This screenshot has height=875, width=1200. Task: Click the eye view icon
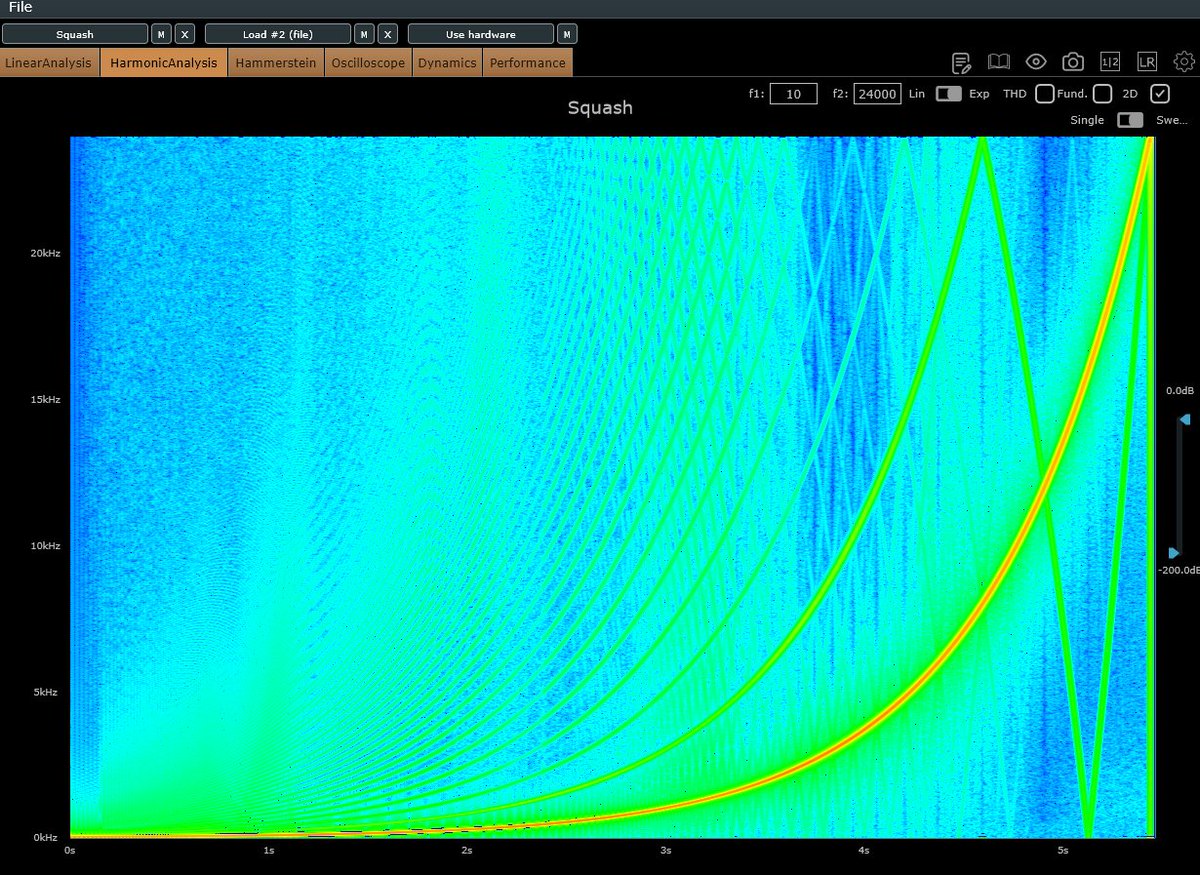(1035, 62)
